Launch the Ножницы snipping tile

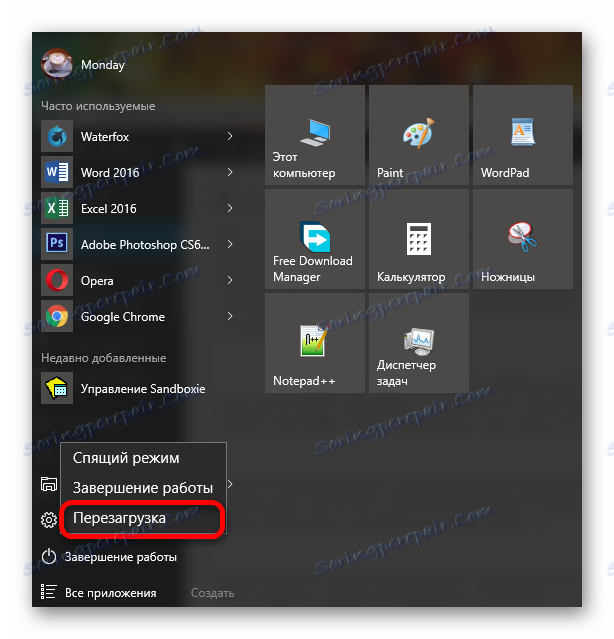pos(523,239)
